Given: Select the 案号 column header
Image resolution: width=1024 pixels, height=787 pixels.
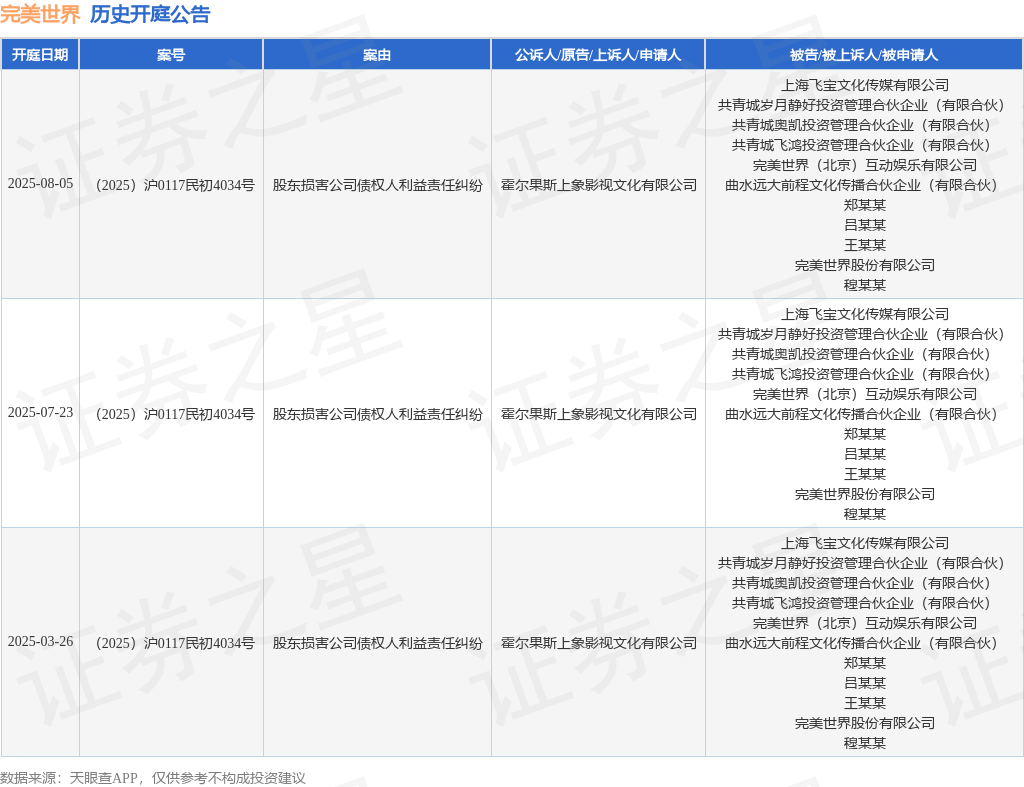Looking at the screenshot, I should coord(171,54).
